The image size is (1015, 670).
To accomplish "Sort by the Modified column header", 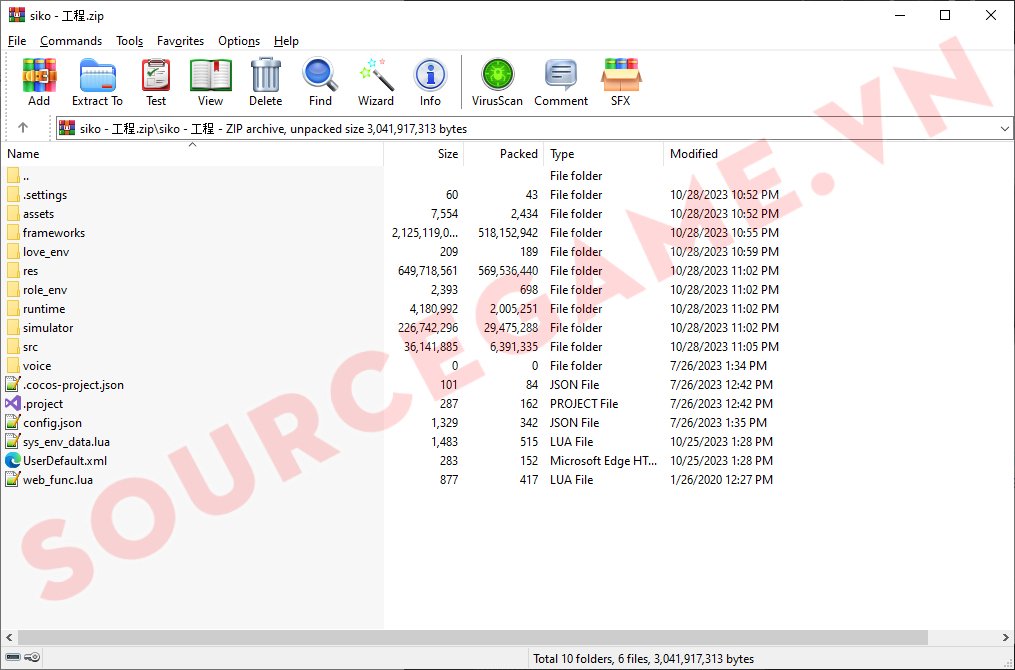I will point(694,154).
